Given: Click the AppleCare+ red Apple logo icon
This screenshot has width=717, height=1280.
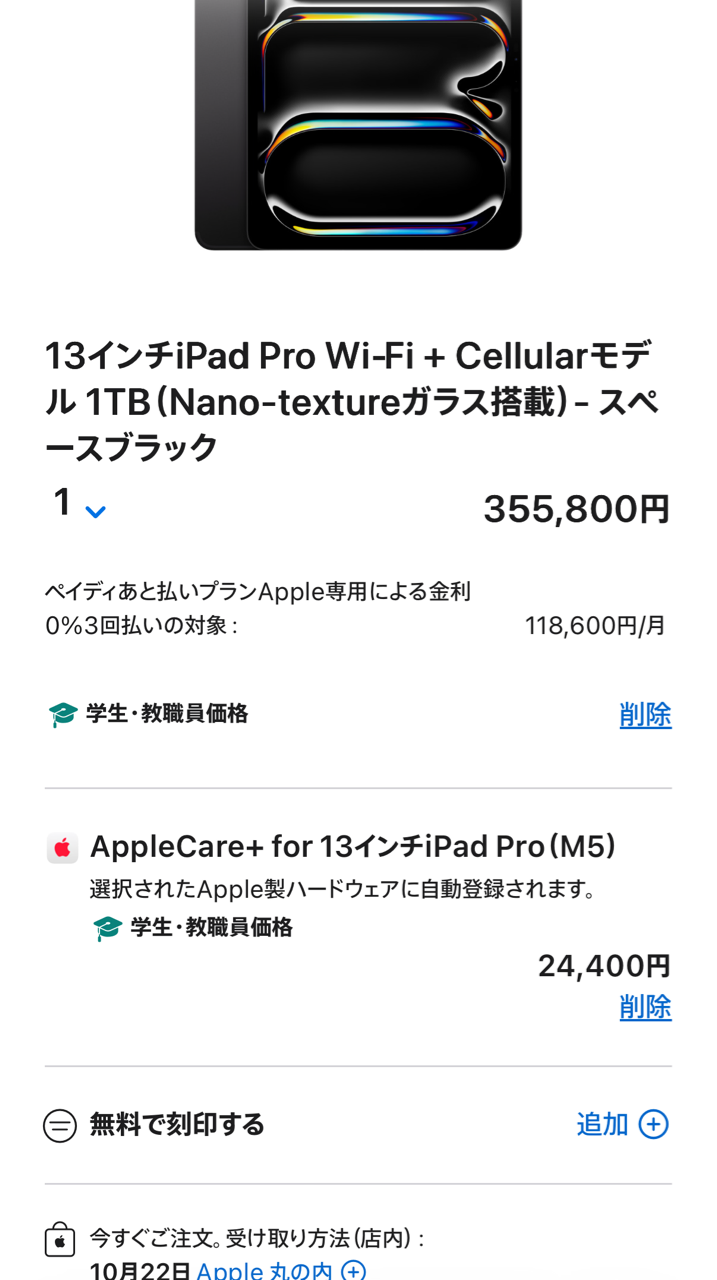Looking at the screenshot, I should tap(62, 848).
